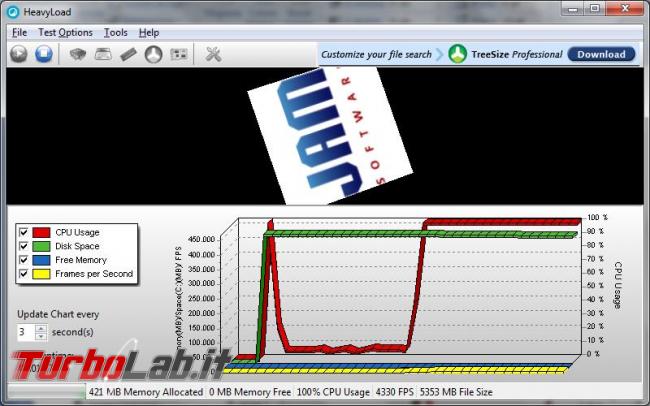The image size is (650, 406).
Task: Click the 100 % axis label on chart
Action: 597,217
